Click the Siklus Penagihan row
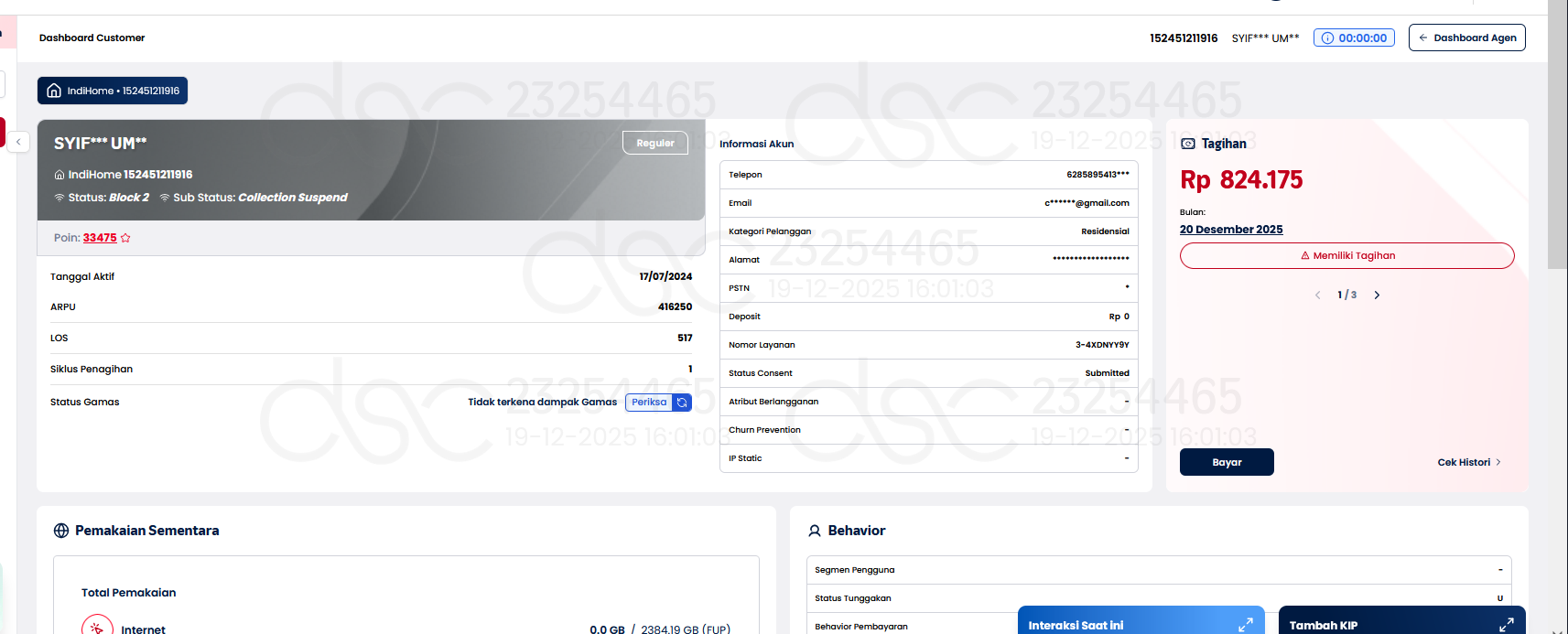The width and height of the screenshot is (1568, 634). (x=372, y=370)
